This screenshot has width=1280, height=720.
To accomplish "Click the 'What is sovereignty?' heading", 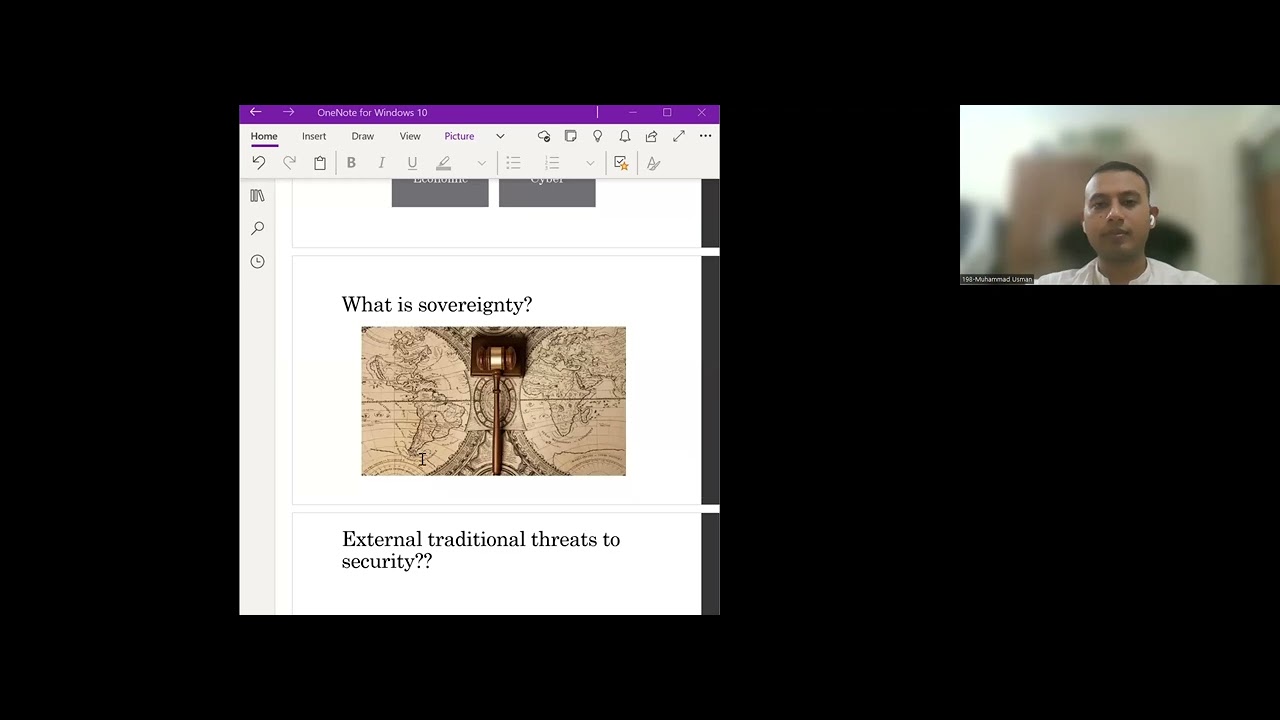I will pyautogui.click(x=437, y=304).
